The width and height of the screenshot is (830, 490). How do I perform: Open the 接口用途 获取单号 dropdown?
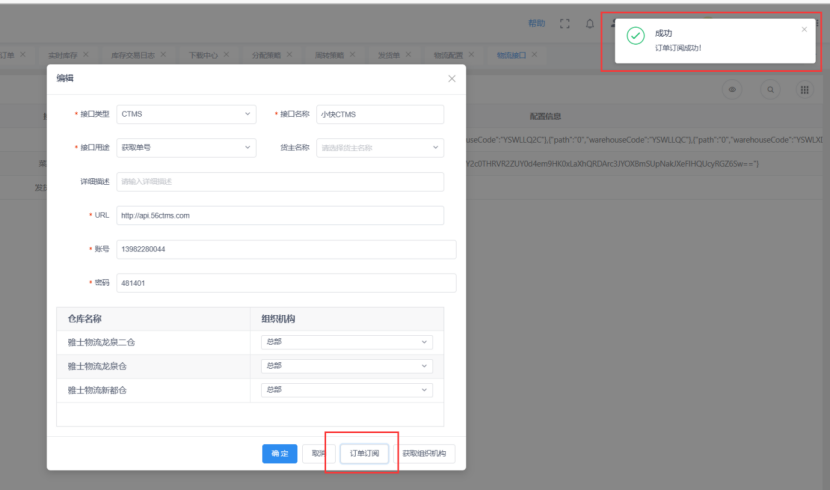[186, 148]
